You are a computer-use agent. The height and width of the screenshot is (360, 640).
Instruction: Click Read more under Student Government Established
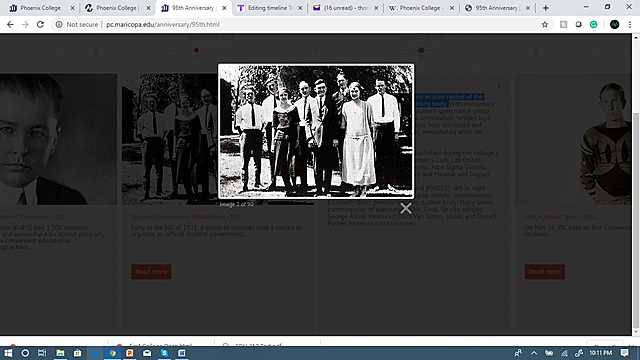click(151, 271)
